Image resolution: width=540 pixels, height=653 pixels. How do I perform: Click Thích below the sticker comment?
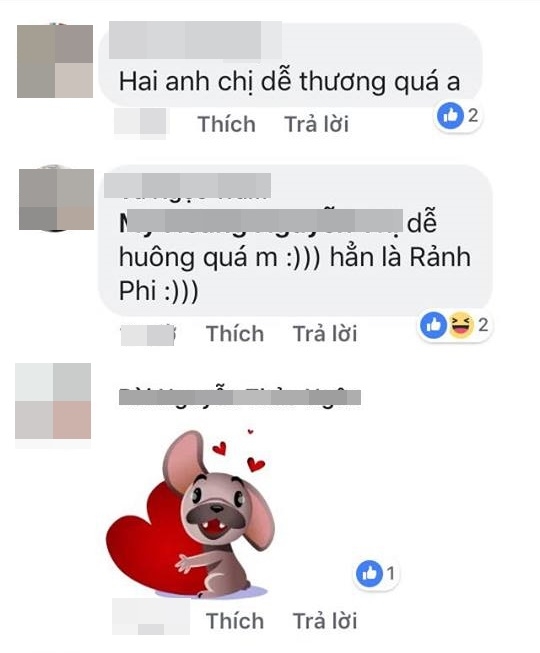235,621
